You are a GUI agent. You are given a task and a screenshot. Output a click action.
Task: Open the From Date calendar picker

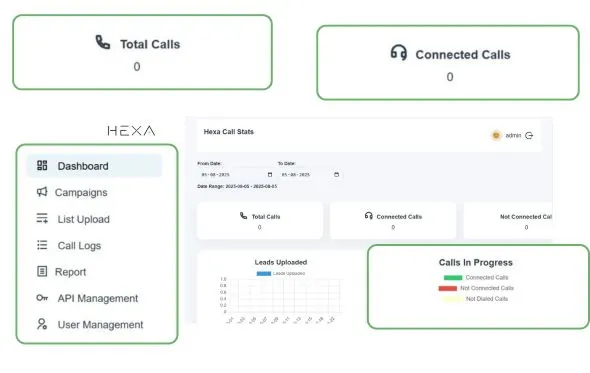[270, 175]
